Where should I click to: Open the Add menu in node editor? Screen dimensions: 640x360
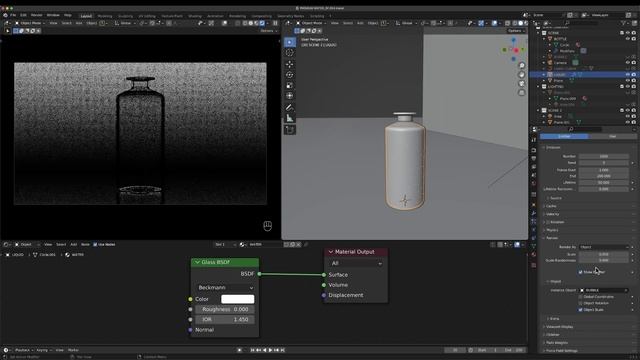tap(73, 244)
